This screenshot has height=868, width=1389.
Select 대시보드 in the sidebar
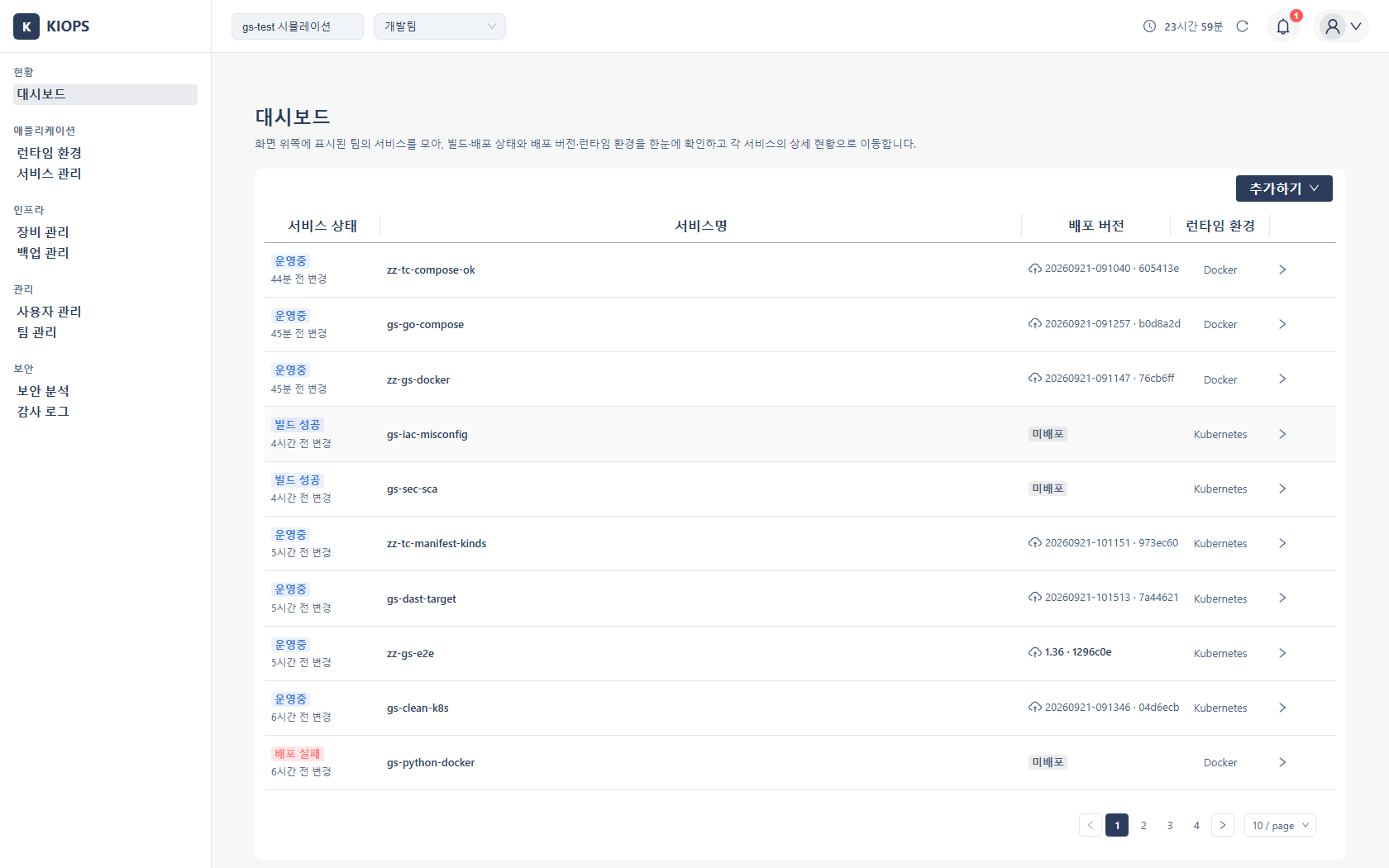[105, 94]
